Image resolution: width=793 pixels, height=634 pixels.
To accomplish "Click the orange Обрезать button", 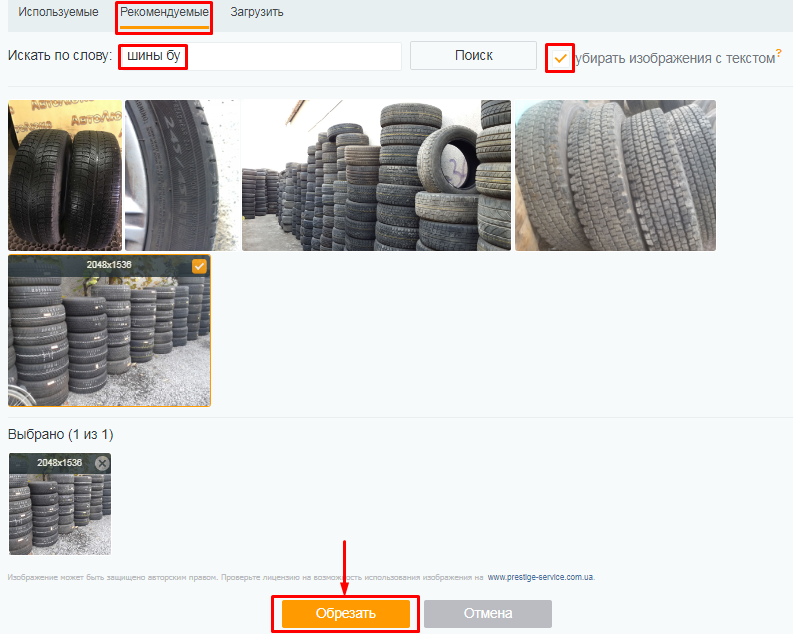I will point(345,613).
